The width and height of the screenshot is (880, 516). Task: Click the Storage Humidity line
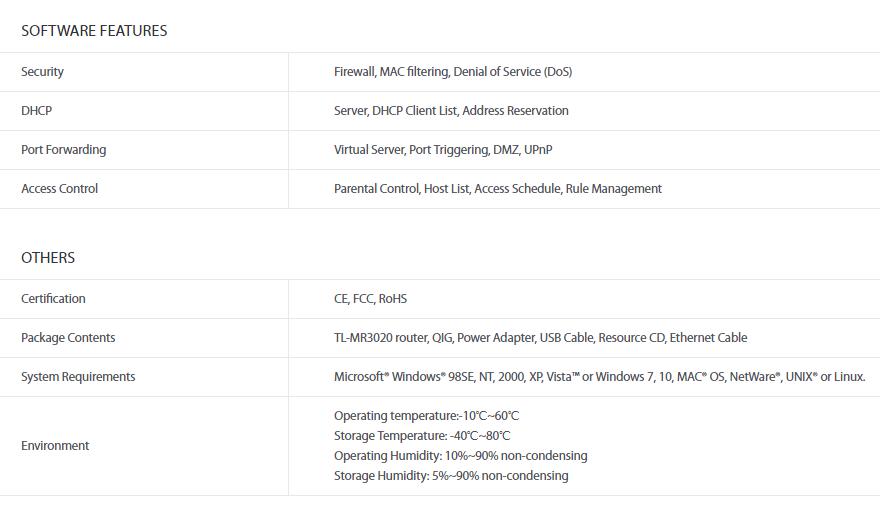(450, 476)
